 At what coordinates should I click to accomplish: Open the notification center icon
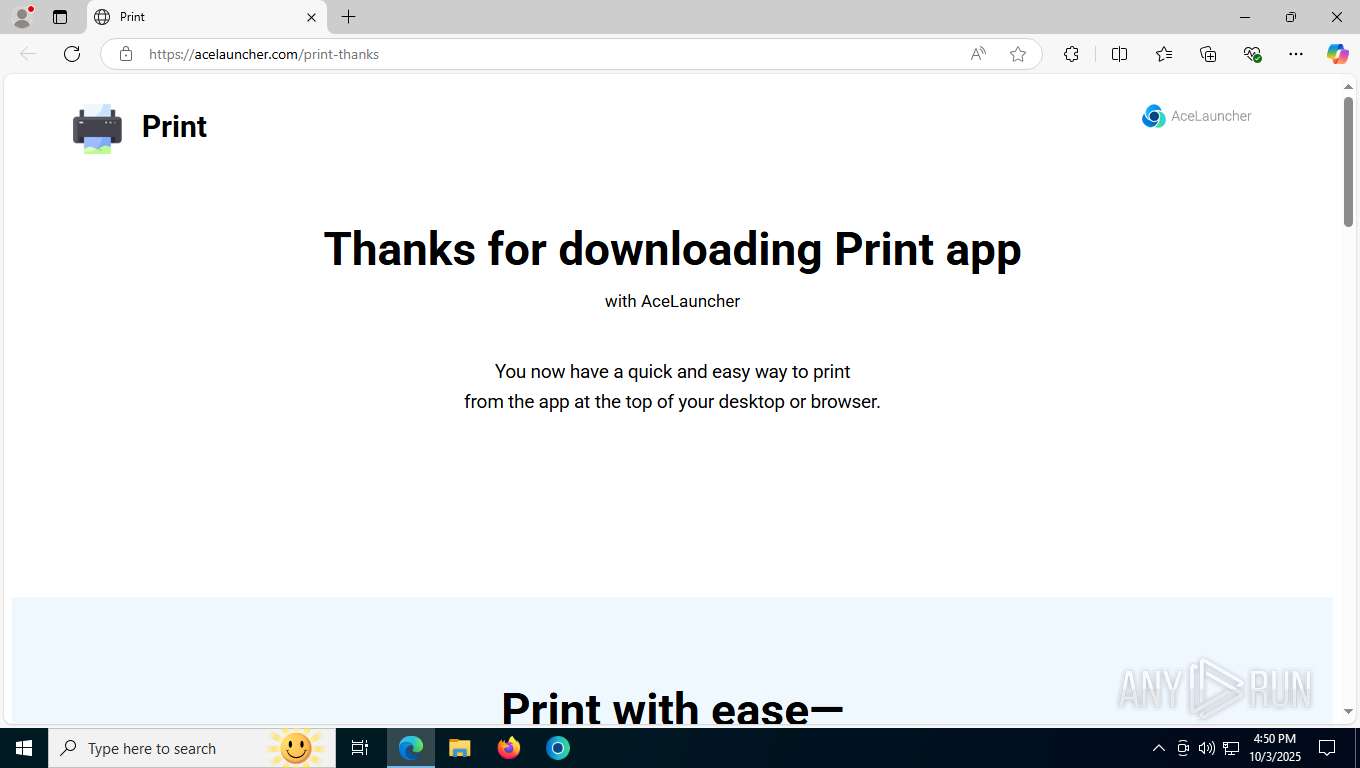1327,748
